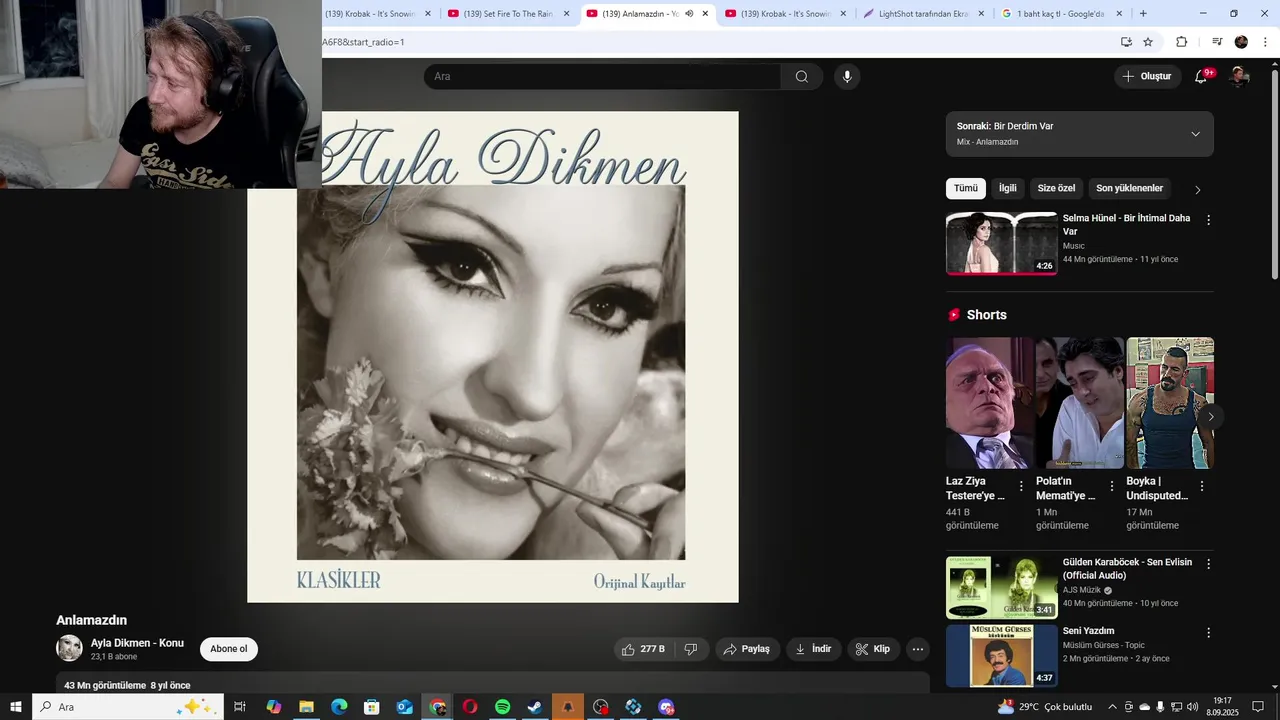Like the video with 277 B thumbs up

[642, 649]
